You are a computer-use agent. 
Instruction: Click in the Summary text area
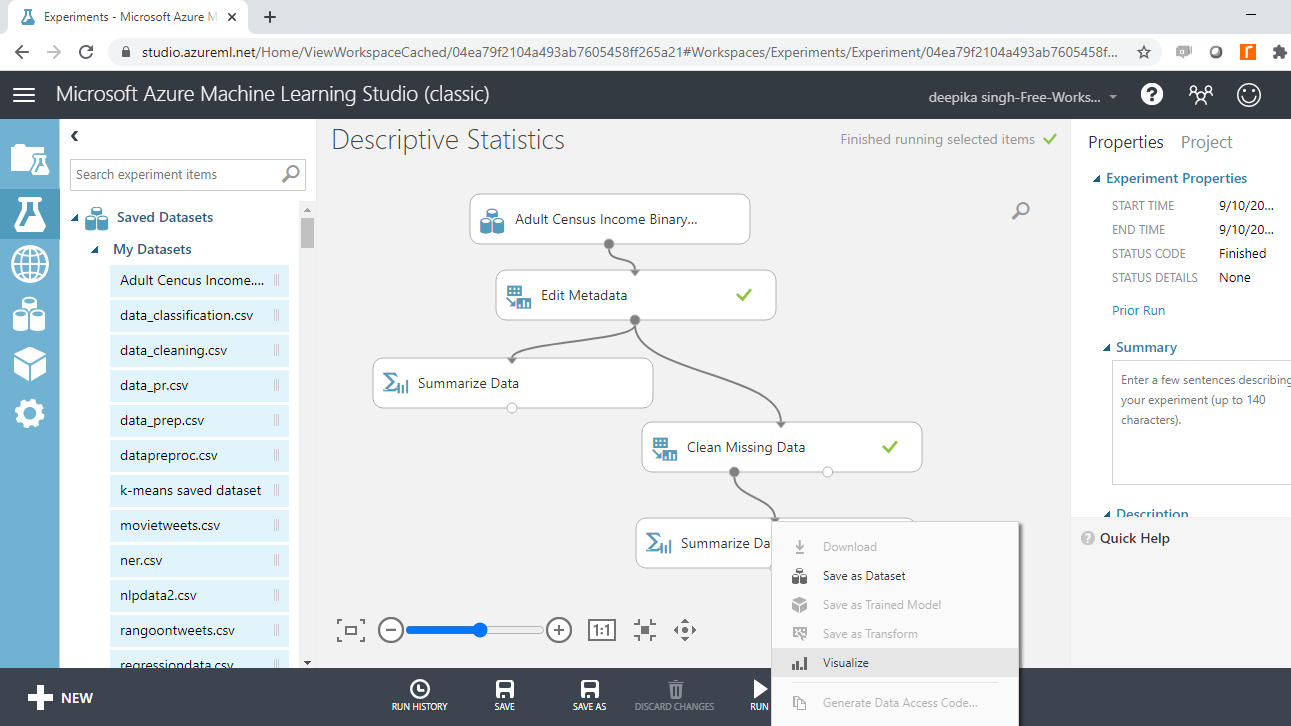[1201, 423]
